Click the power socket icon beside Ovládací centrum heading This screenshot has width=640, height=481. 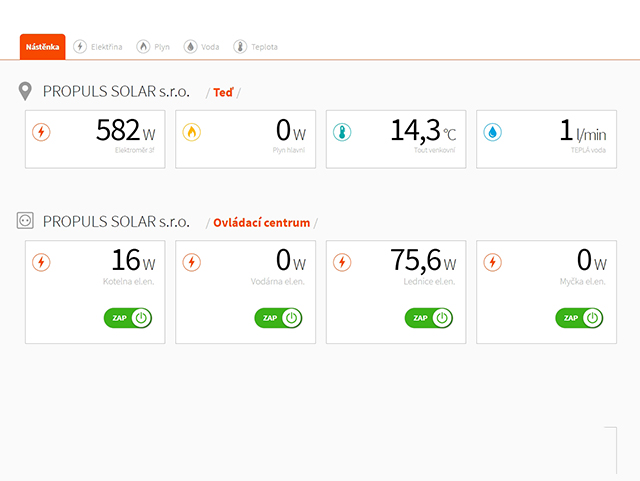click(26, 221)
